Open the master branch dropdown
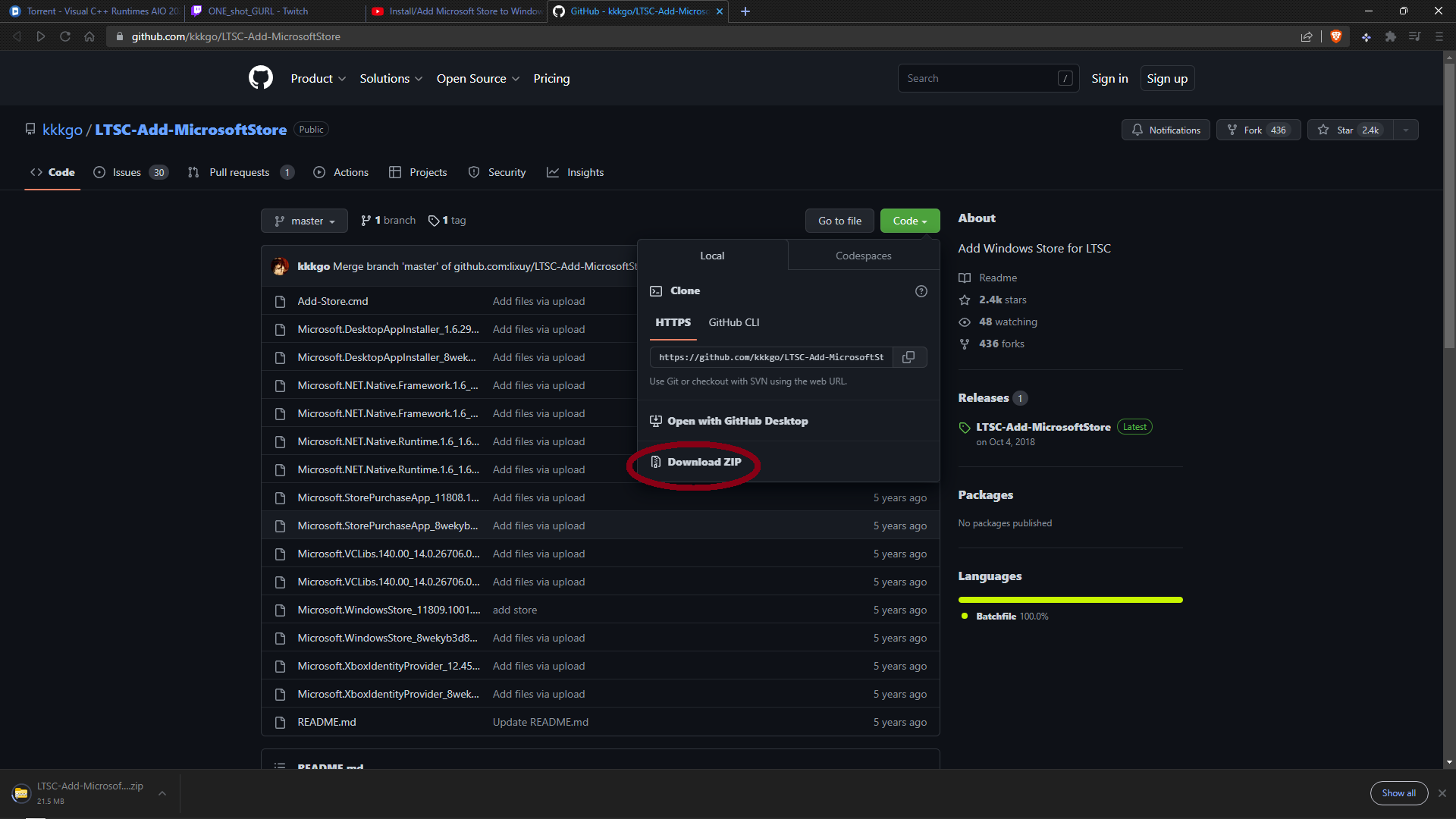The width and height of the screenshot is (1456, 819). tap(304, 221)
